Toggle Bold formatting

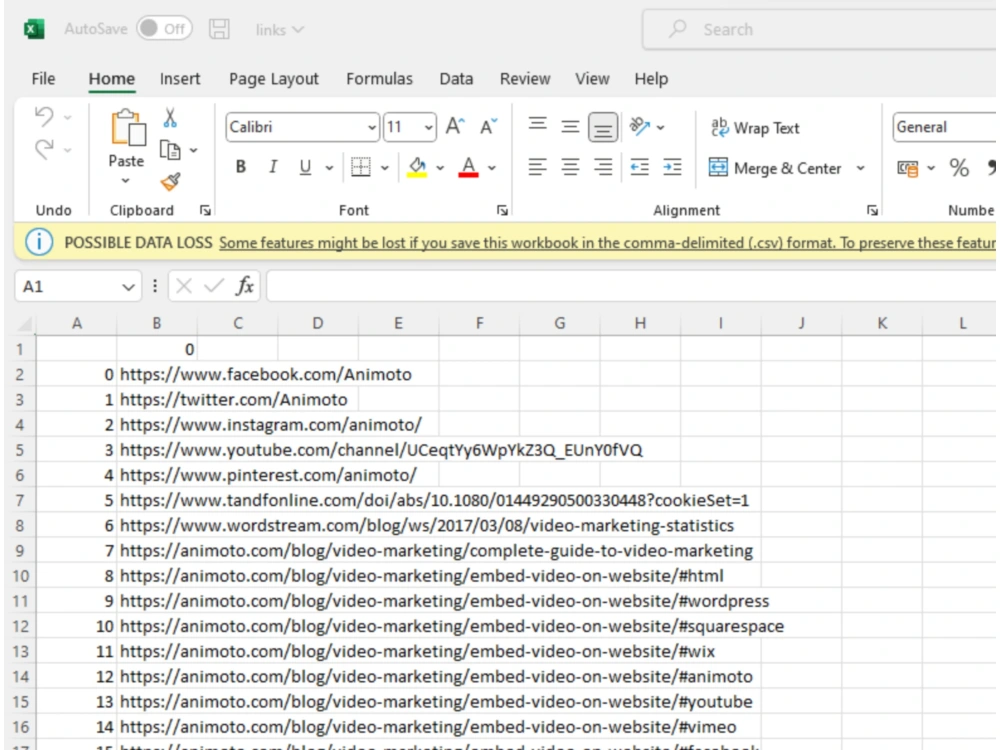tap(240, 167)
